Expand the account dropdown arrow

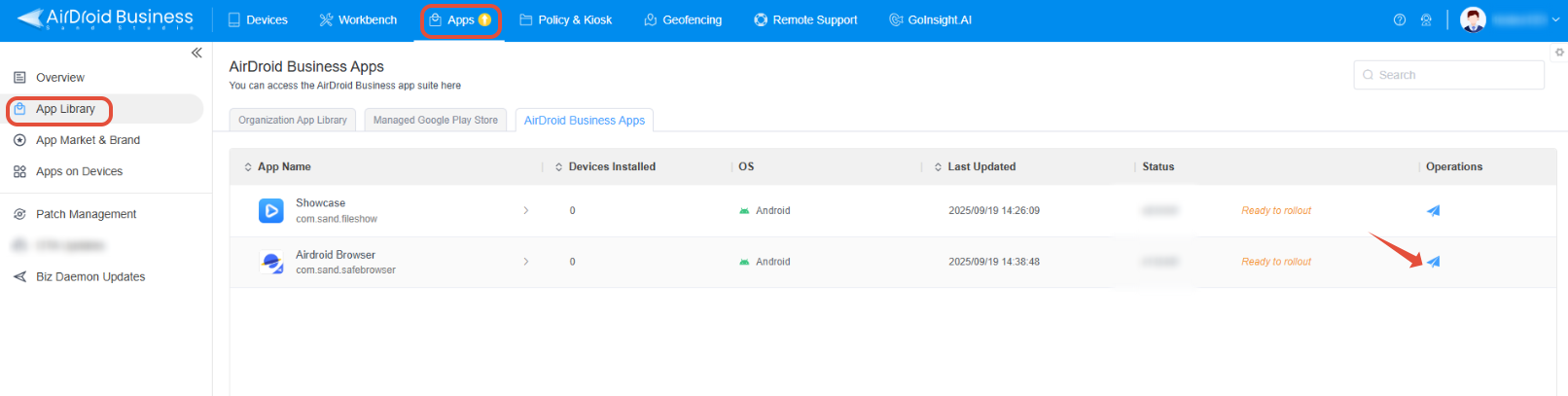1555,19
